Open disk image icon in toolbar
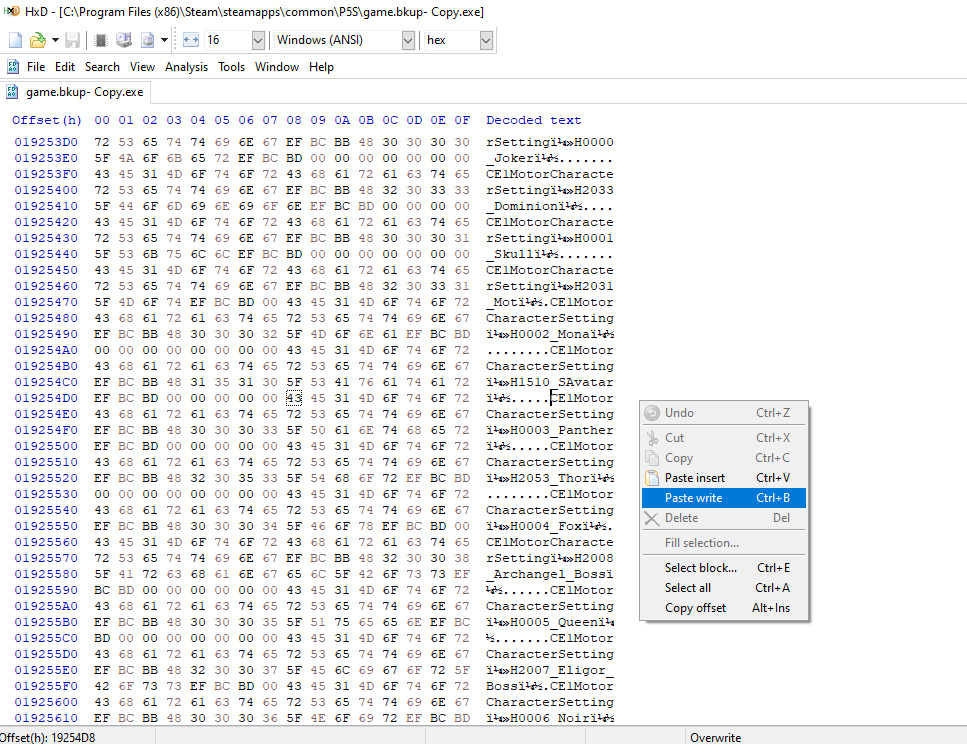Image resolution: width=967 pixels, height=744 pixels. click(x=147, y=40)
